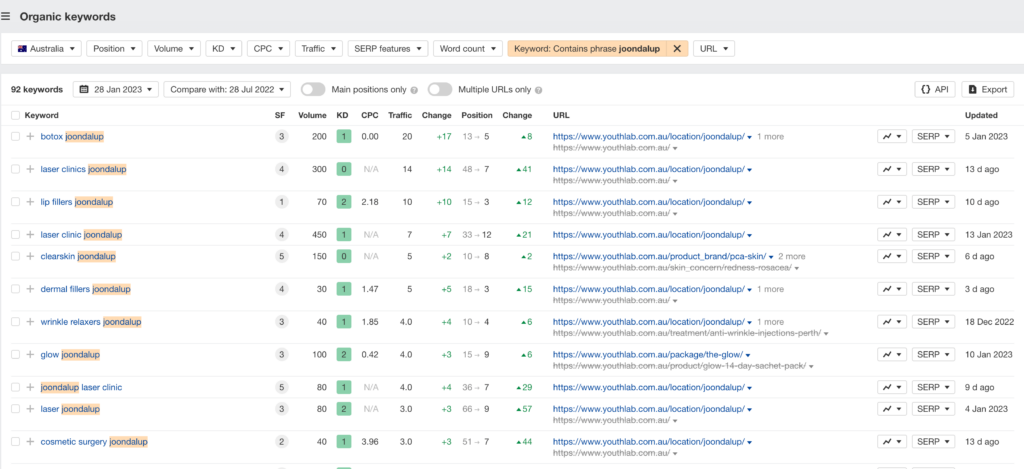This screenshot has height=469, width=1024.
Task: Open the calendar date picker 28 Jan 2023
Action: click(x=116, y=89)
